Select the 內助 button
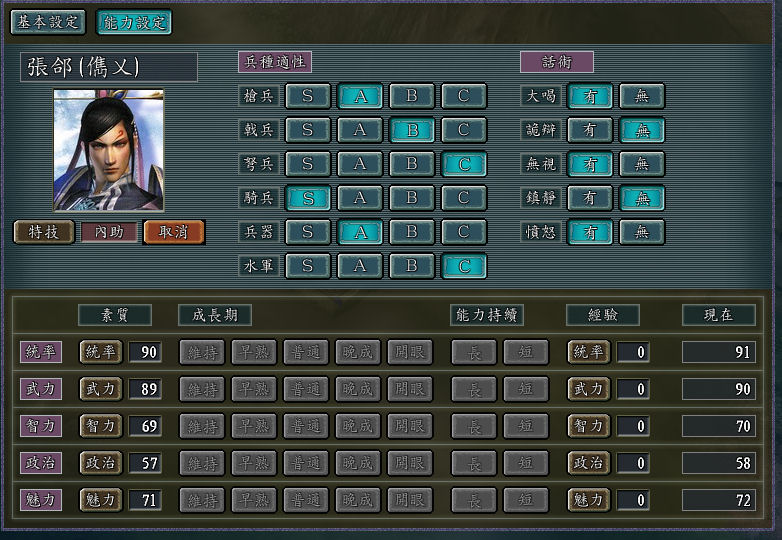Screen dimensions: 782x540 click(109, 232)
